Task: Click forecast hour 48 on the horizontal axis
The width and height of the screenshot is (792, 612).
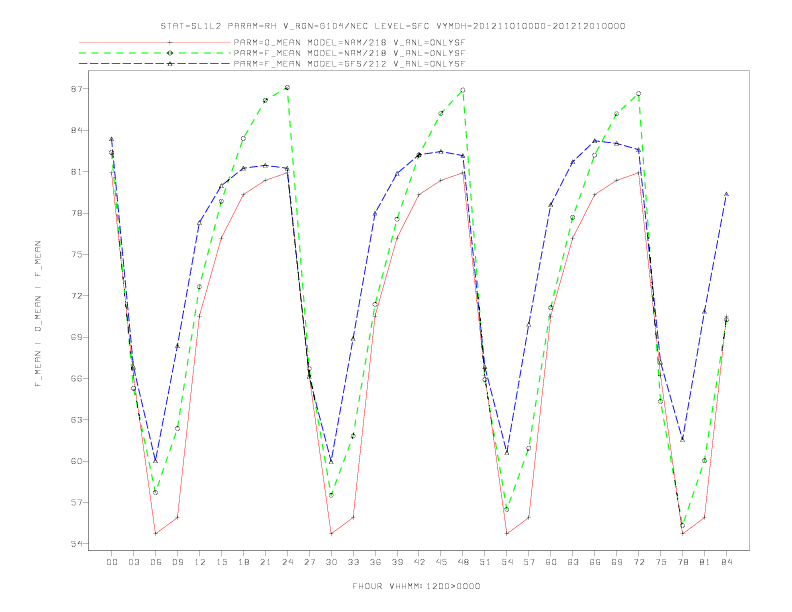Action: (x=463, y=562)
